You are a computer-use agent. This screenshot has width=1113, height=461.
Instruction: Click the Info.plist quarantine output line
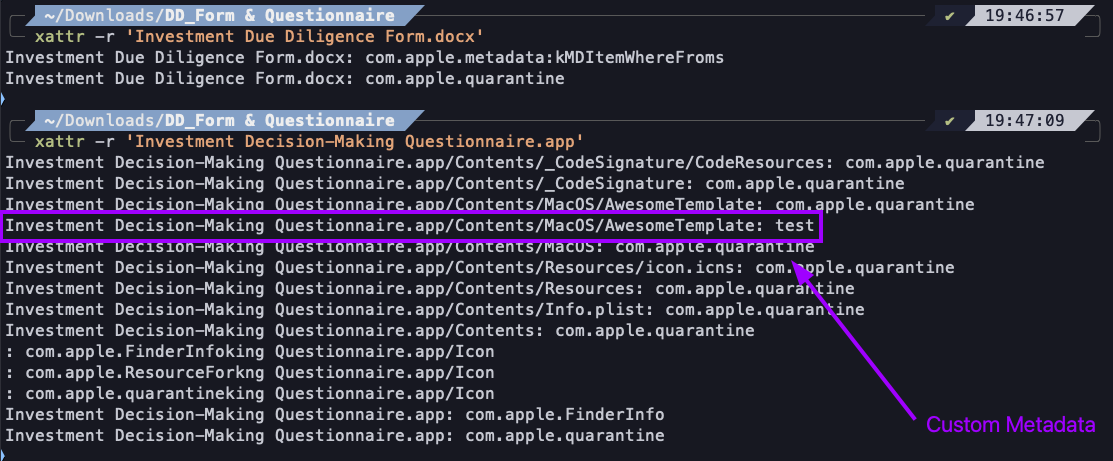pyautogui.click(x=435, y=310)
